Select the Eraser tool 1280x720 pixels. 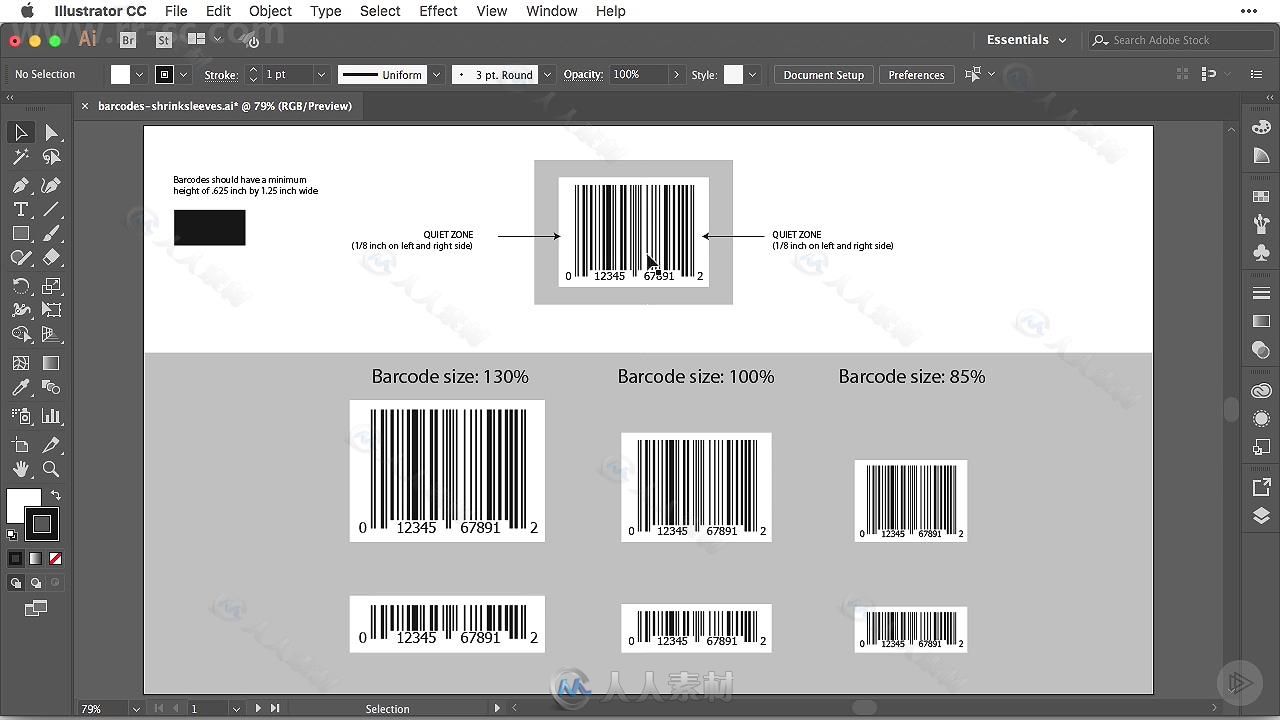(52, 257)
